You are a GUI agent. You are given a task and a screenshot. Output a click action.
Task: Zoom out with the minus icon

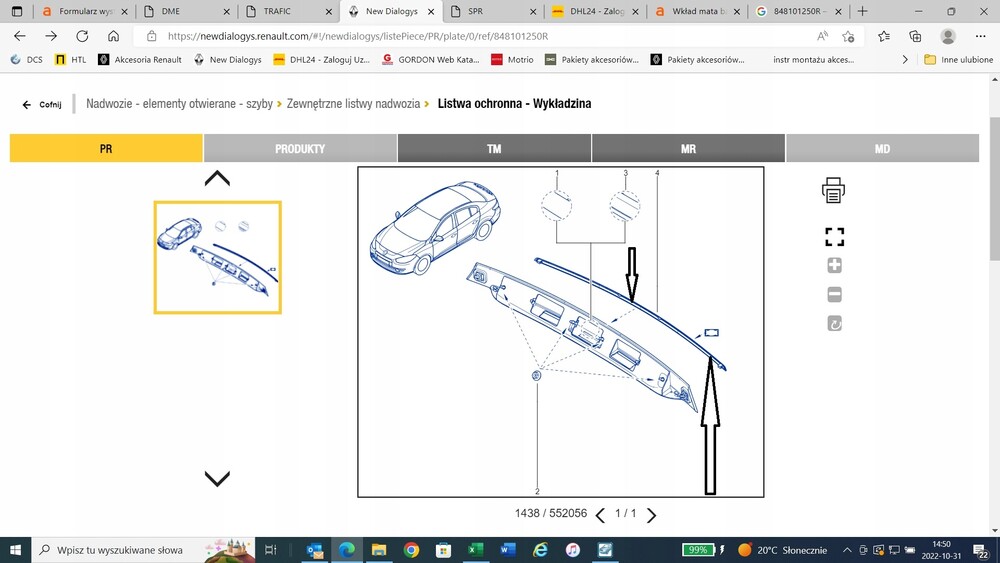coord(834,295)
